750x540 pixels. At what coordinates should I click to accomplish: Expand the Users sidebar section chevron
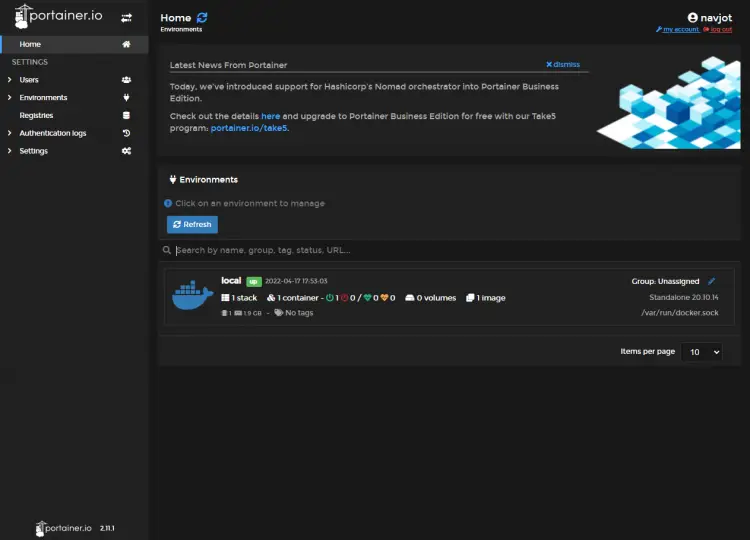coord(9,80)
